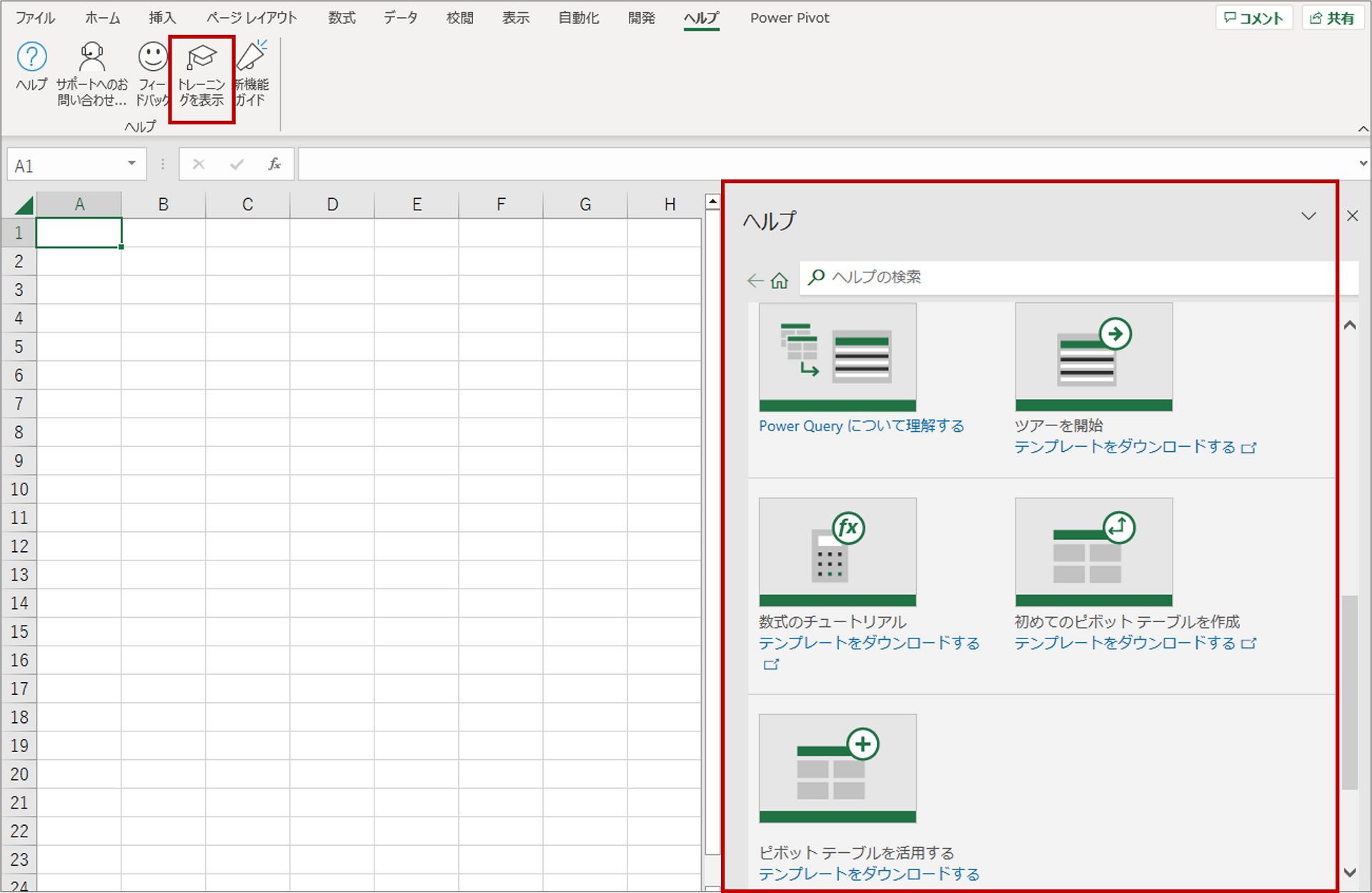Image resolution: width=1372 pixels, height=893 pixels.
Task: Click in the Help search field
Action: tap(1079, 277)
